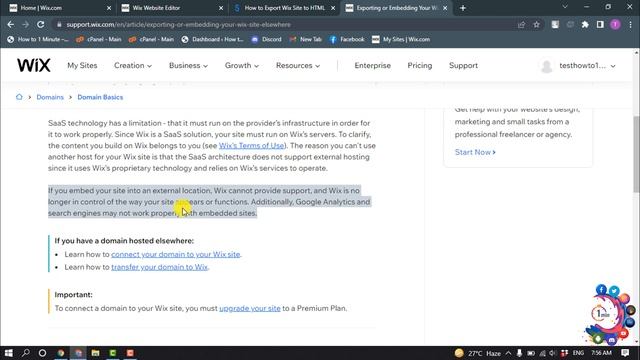Expand the Creation dropdown menu
This screenshot has width=640, height=360.
pyautogui.click(x=133, y=66)
